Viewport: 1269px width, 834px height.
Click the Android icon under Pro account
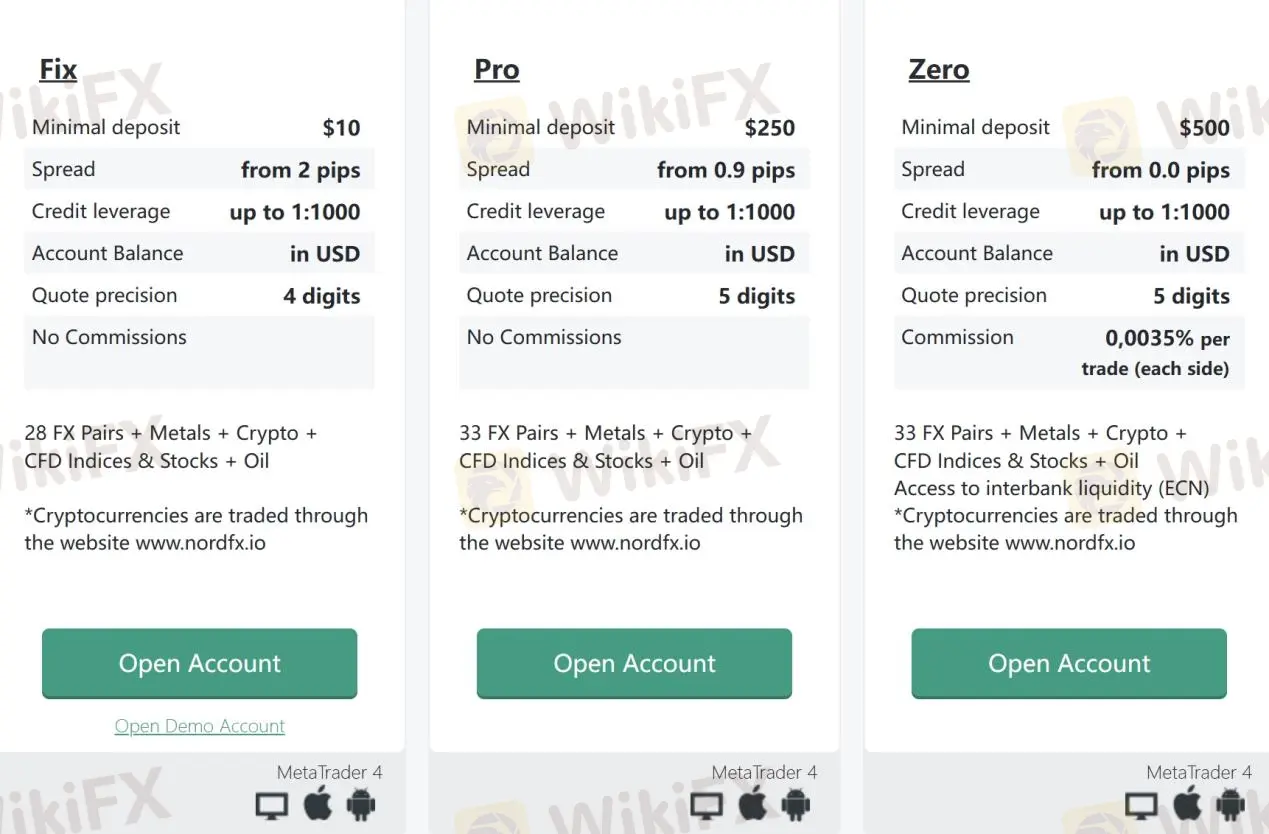pyautogui.click(x=796, y=804)
